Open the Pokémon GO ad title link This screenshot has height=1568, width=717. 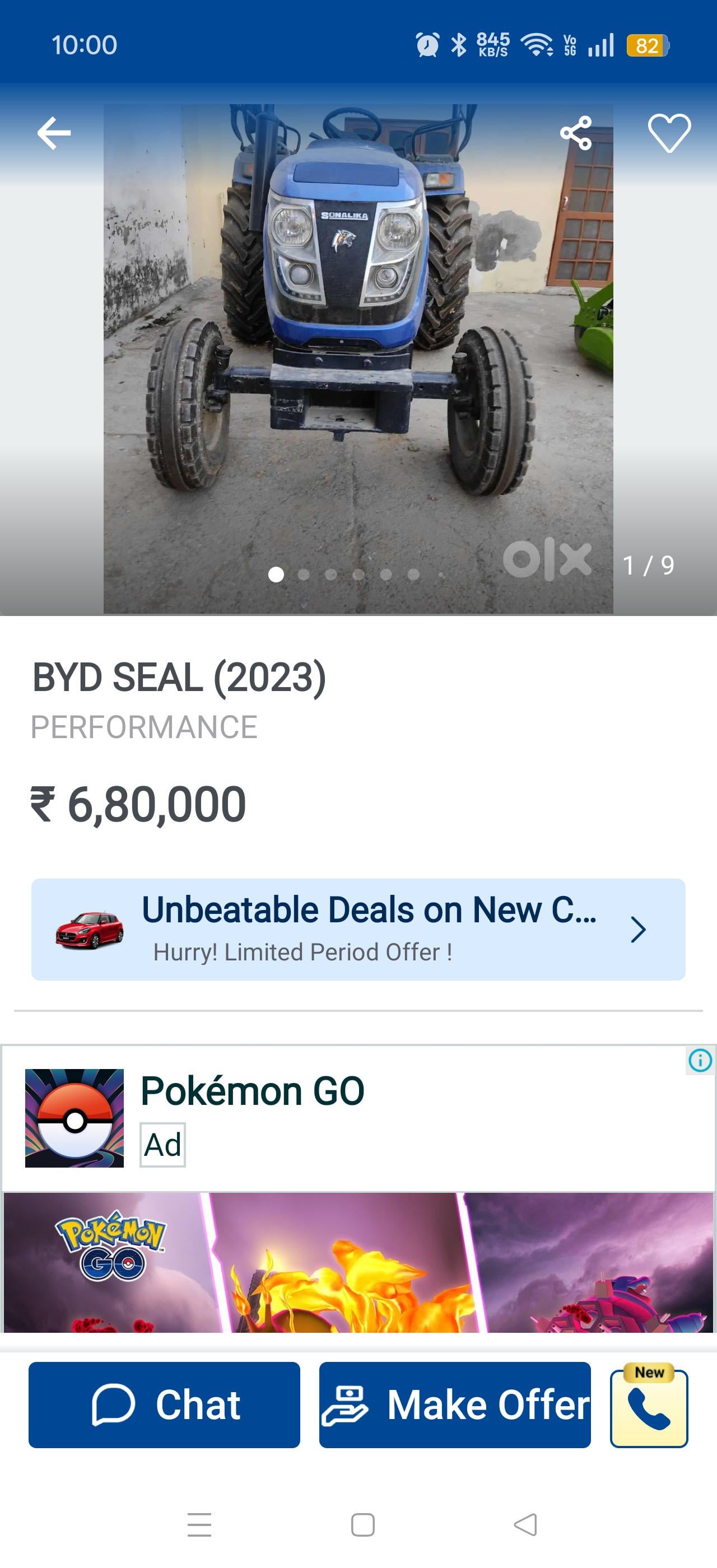point(253,1091)
